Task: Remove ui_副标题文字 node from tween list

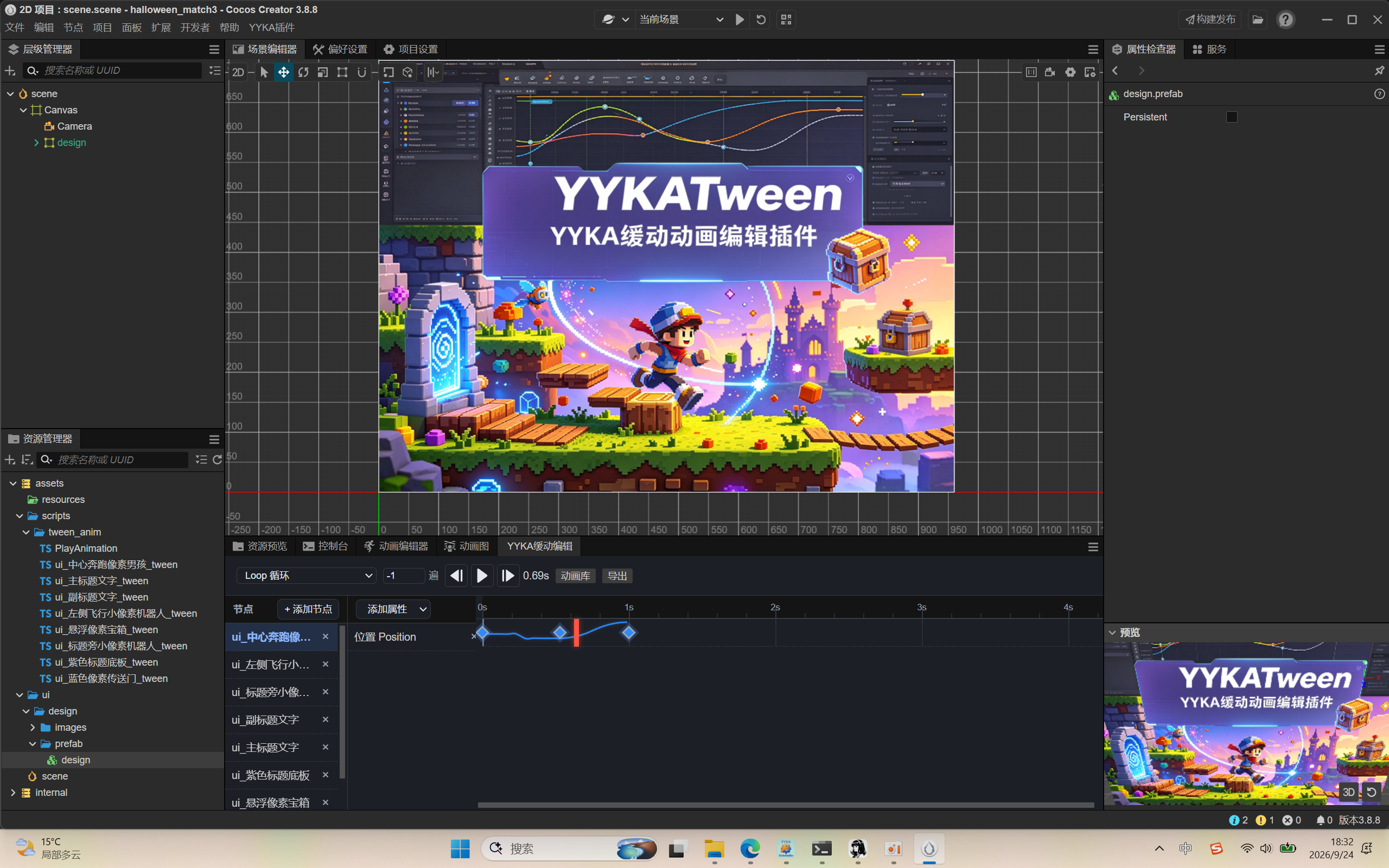Action: click(x=326, y=719)
